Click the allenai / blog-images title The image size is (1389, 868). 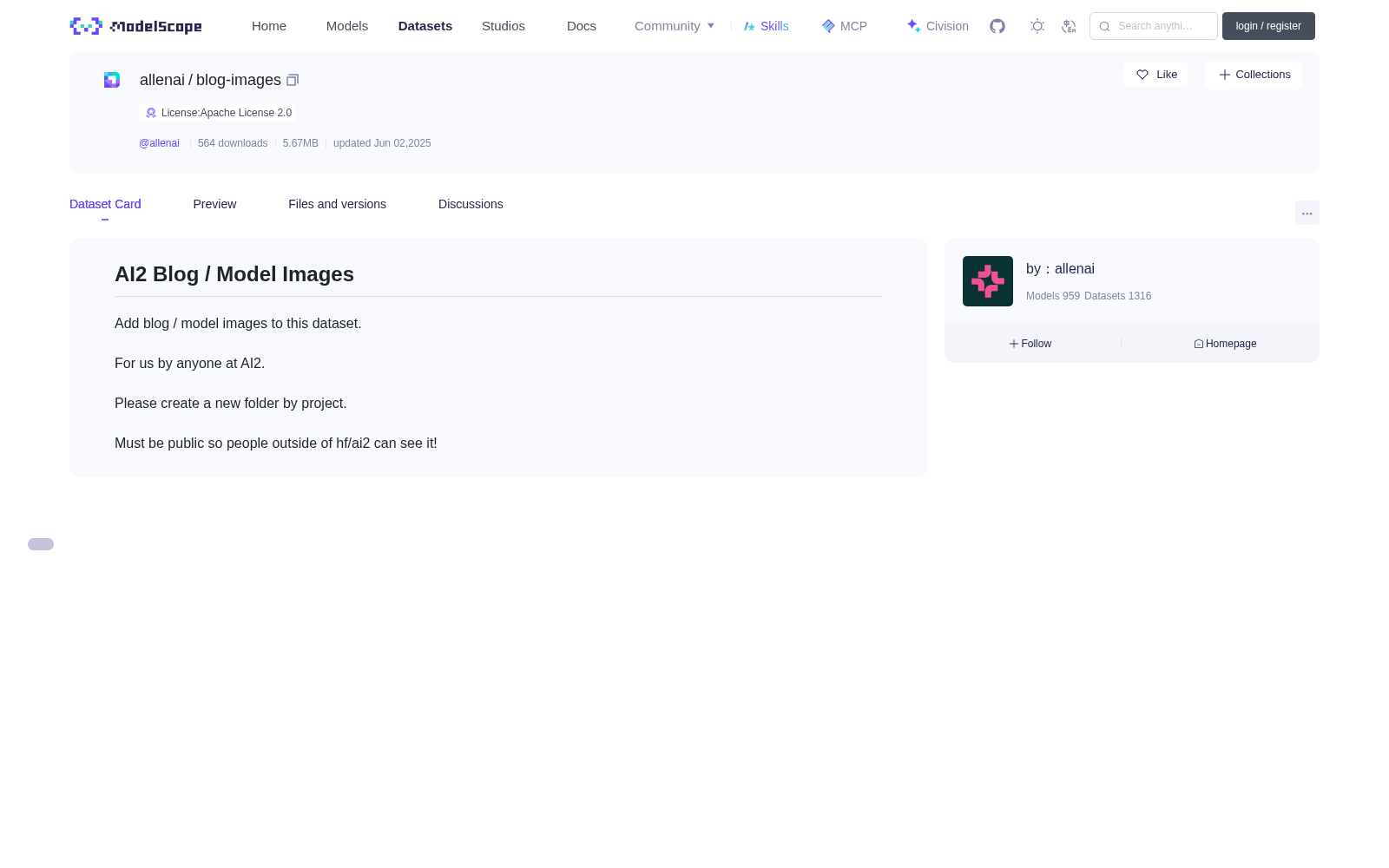click(210, 80)
